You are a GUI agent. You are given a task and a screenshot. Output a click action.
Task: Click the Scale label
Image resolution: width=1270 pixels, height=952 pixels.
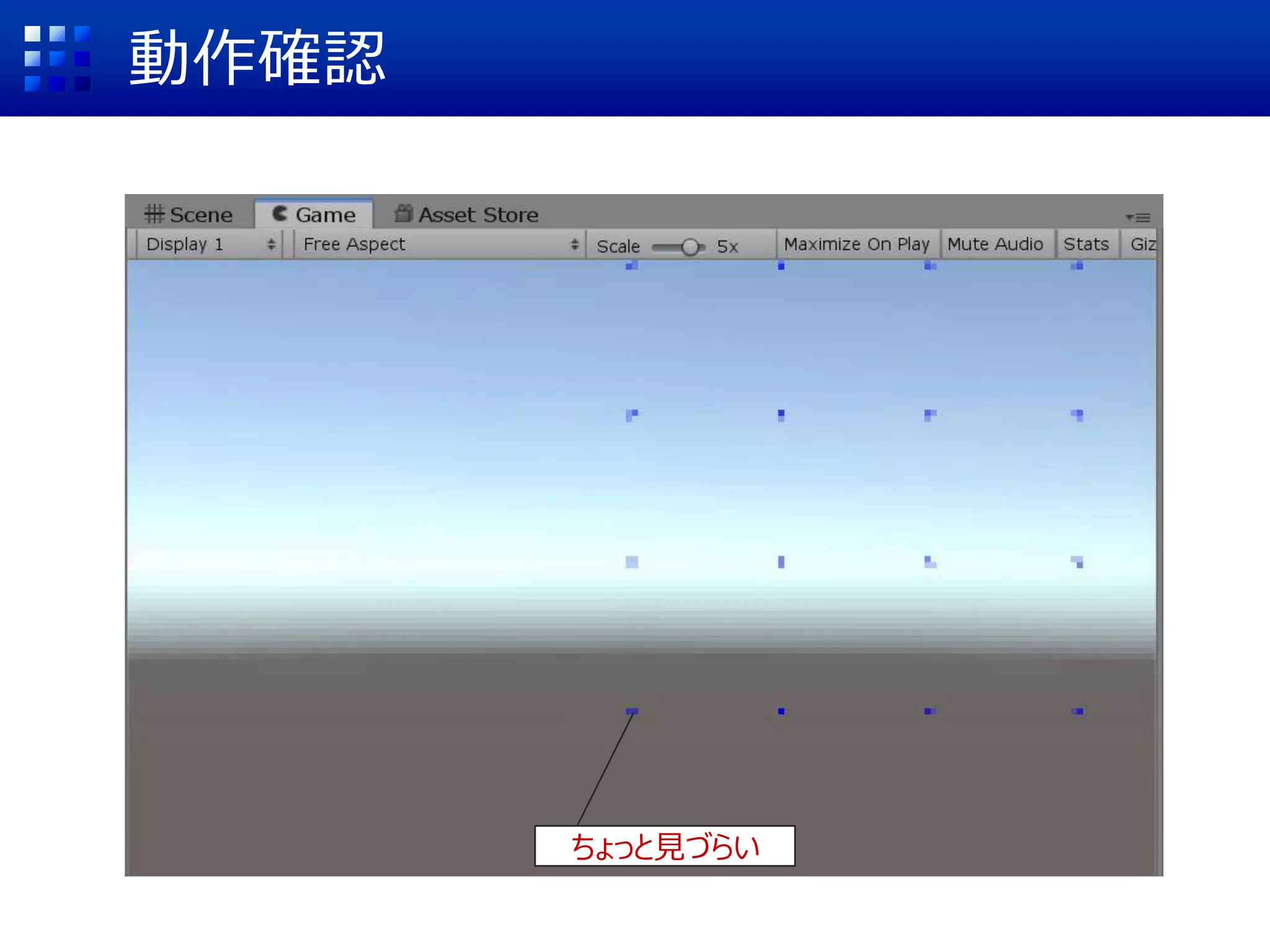click(618, 247)
